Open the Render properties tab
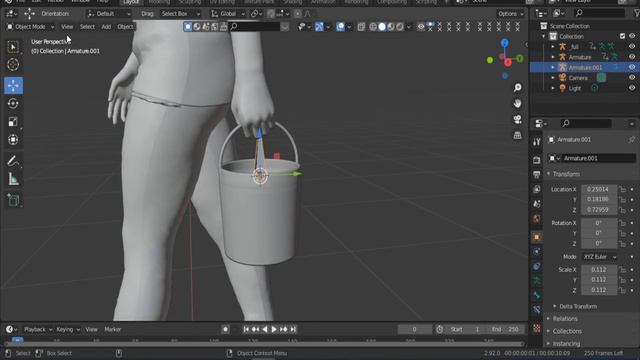Viewport: 640px width, 360px height. [536, 160]
